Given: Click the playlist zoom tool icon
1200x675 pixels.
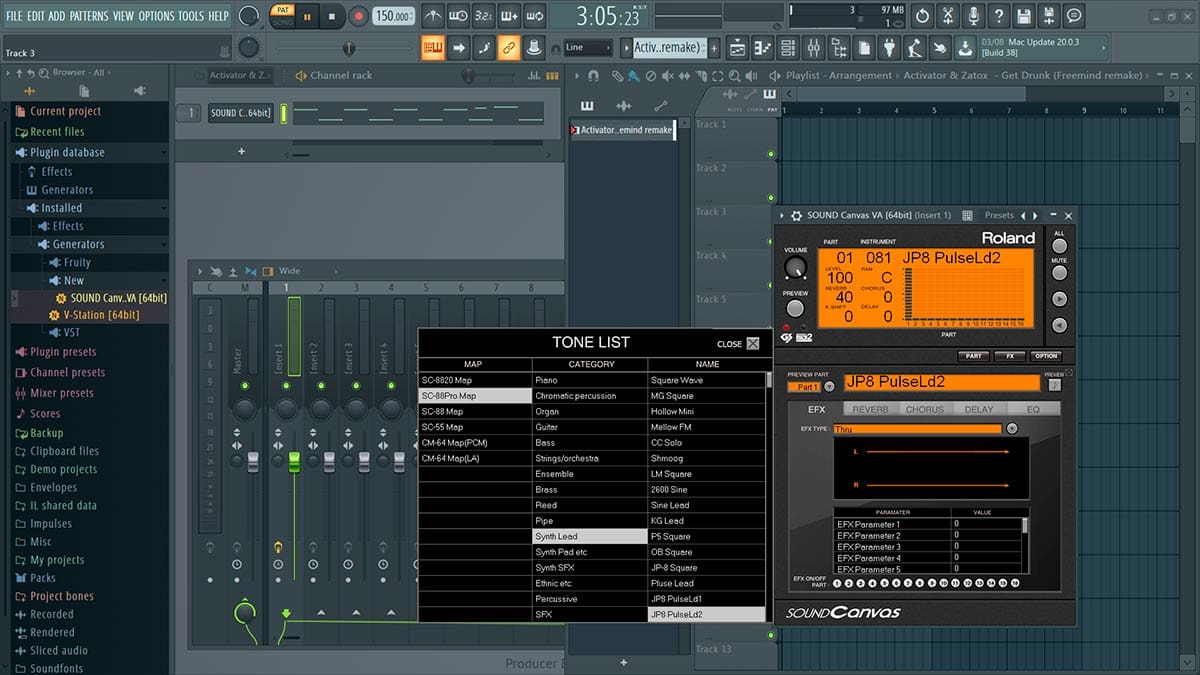Looking at the screenshot, I should (x=733, y=76).
